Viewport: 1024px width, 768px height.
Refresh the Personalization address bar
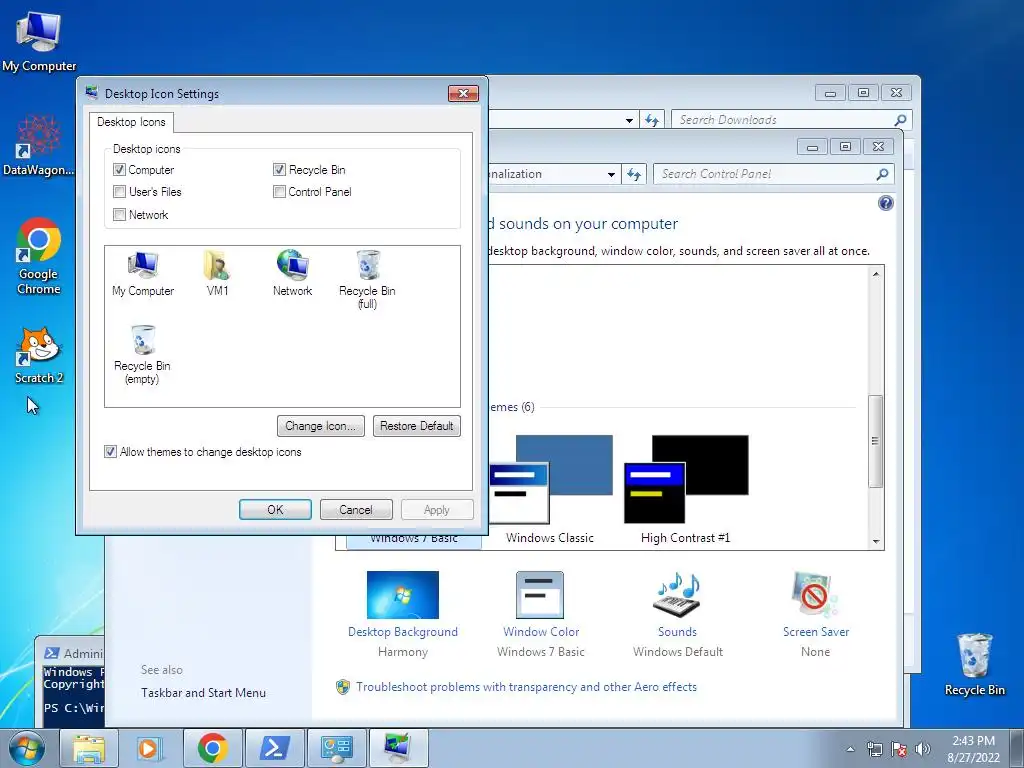633,174
